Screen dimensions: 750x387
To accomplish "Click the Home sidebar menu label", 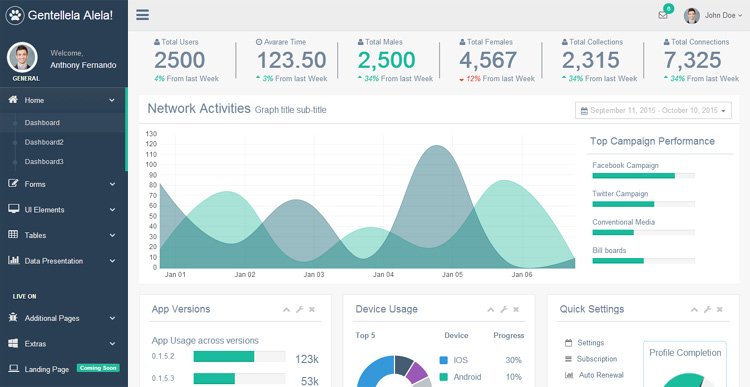I will click(x=34, y=100).
